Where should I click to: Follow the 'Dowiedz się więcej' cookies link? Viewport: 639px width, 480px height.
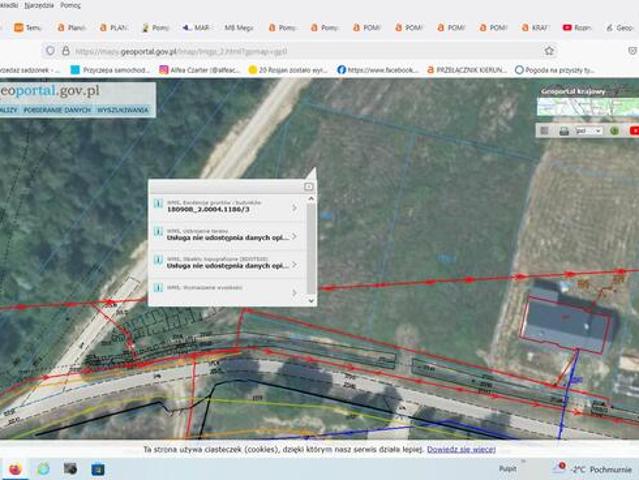[x=461, y=450]
